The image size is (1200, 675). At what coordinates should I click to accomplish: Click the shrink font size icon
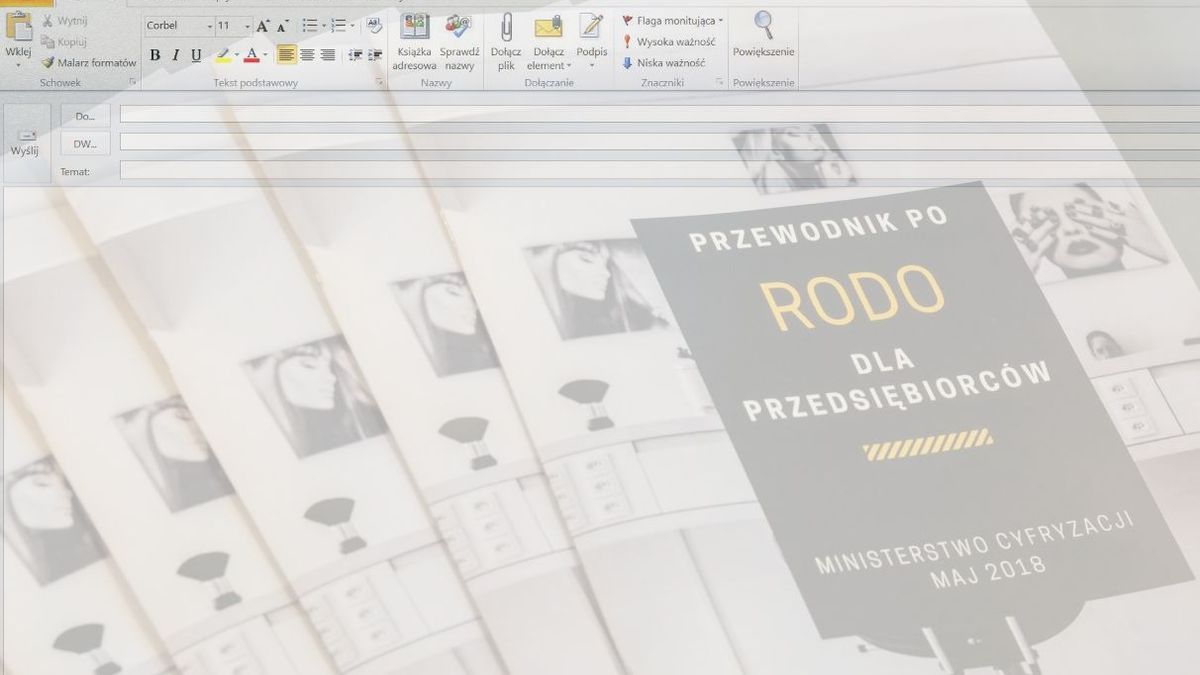[283, 26]
